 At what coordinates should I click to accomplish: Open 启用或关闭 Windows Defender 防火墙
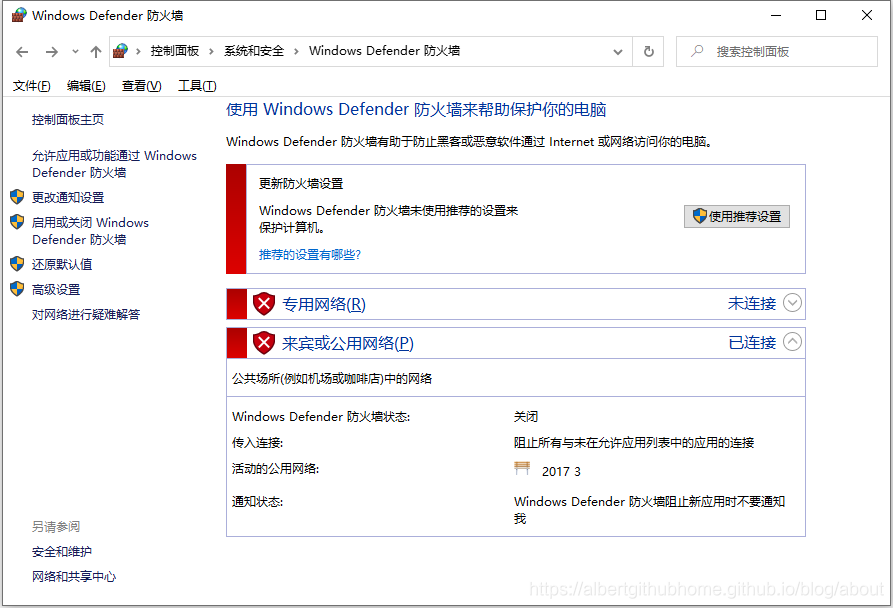91,231
